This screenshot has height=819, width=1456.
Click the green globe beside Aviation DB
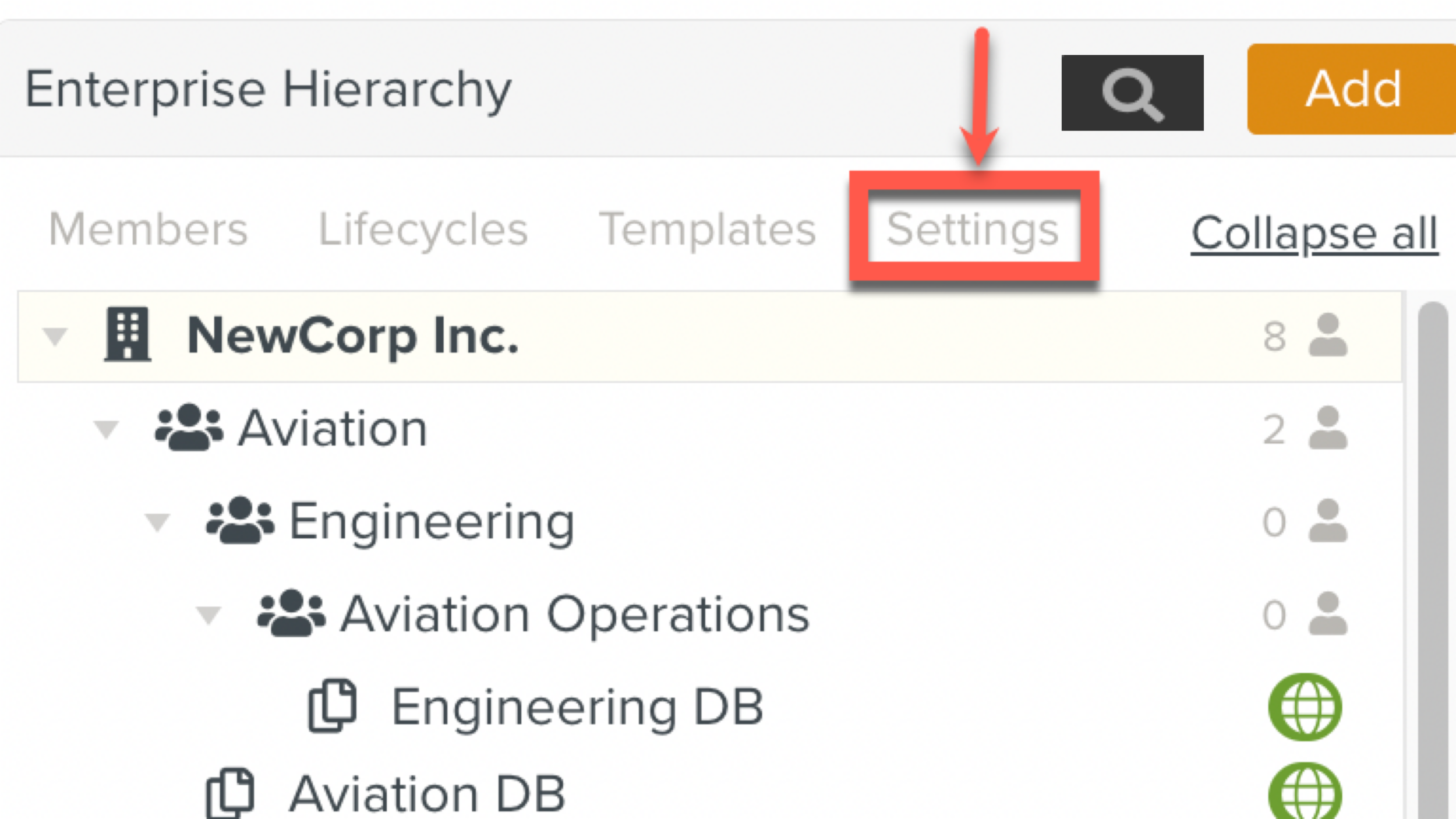(1305, 793)
